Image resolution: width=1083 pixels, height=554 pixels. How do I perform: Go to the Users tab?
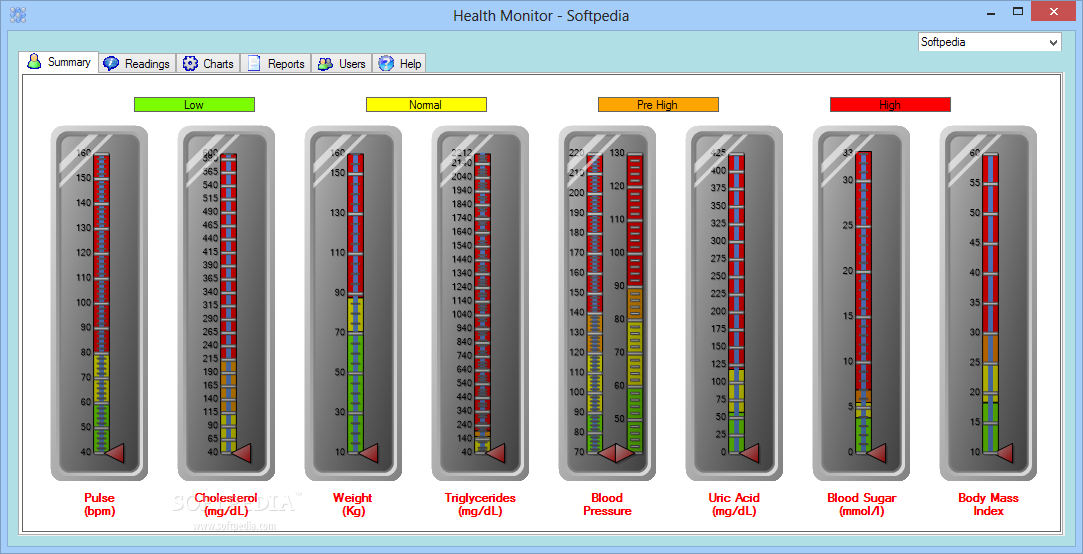[x=342, y=64]
